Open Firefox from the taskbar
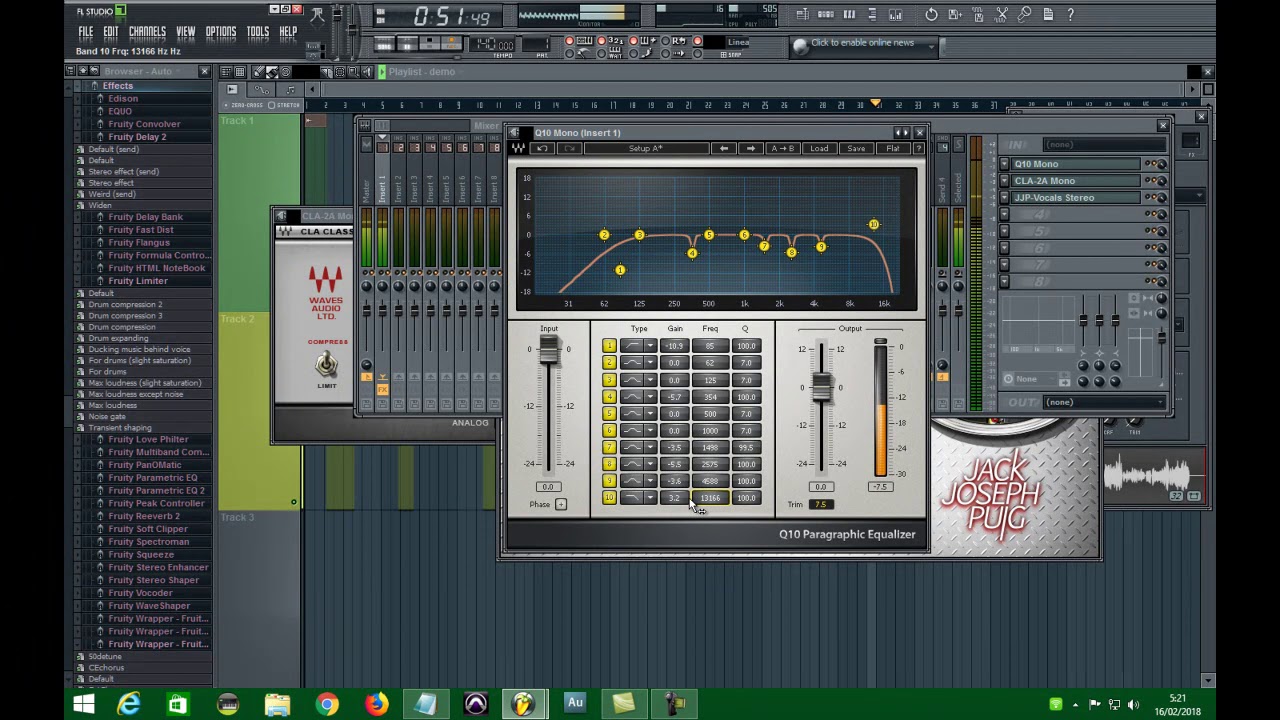 pos(376,704)
